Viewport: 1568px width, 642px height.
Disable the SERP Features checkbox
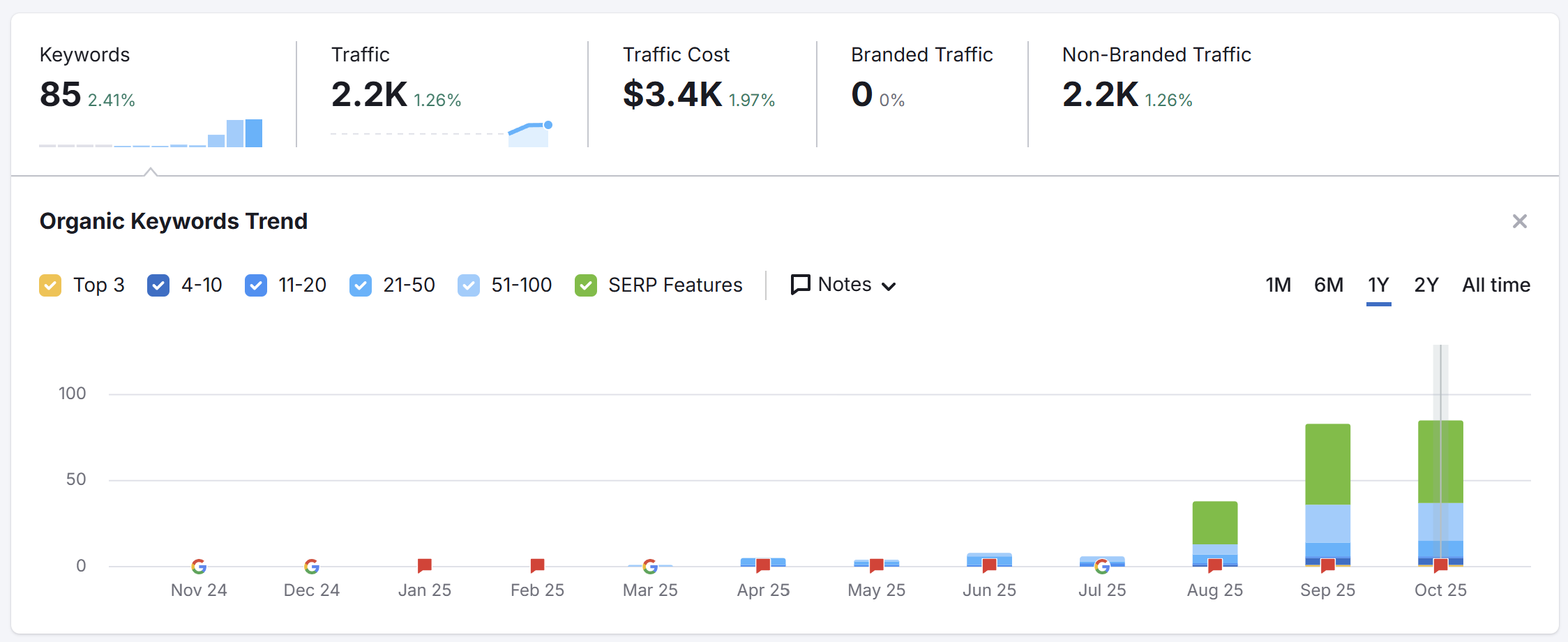[x=586, y=285]
